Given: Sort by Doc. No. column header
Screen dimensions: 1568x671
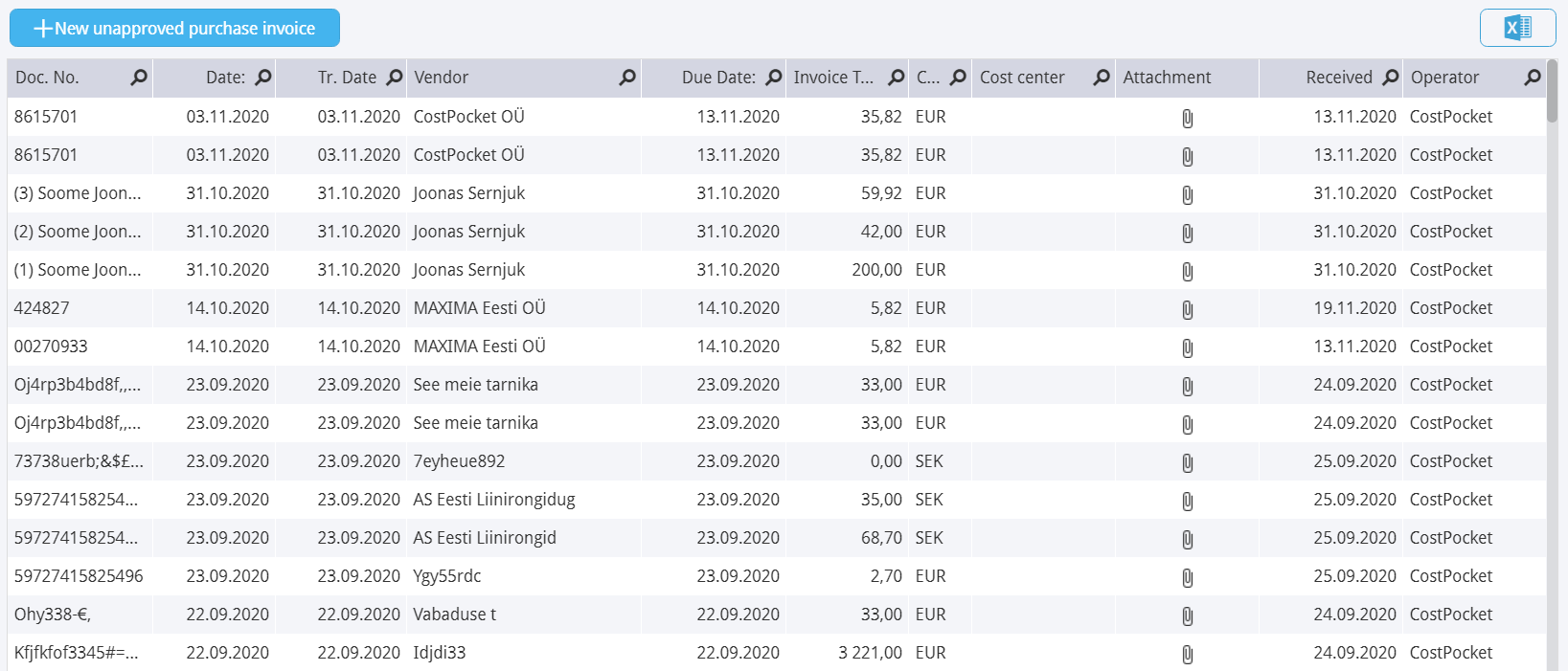Looking at the screenshot, I should click(47, 78).
